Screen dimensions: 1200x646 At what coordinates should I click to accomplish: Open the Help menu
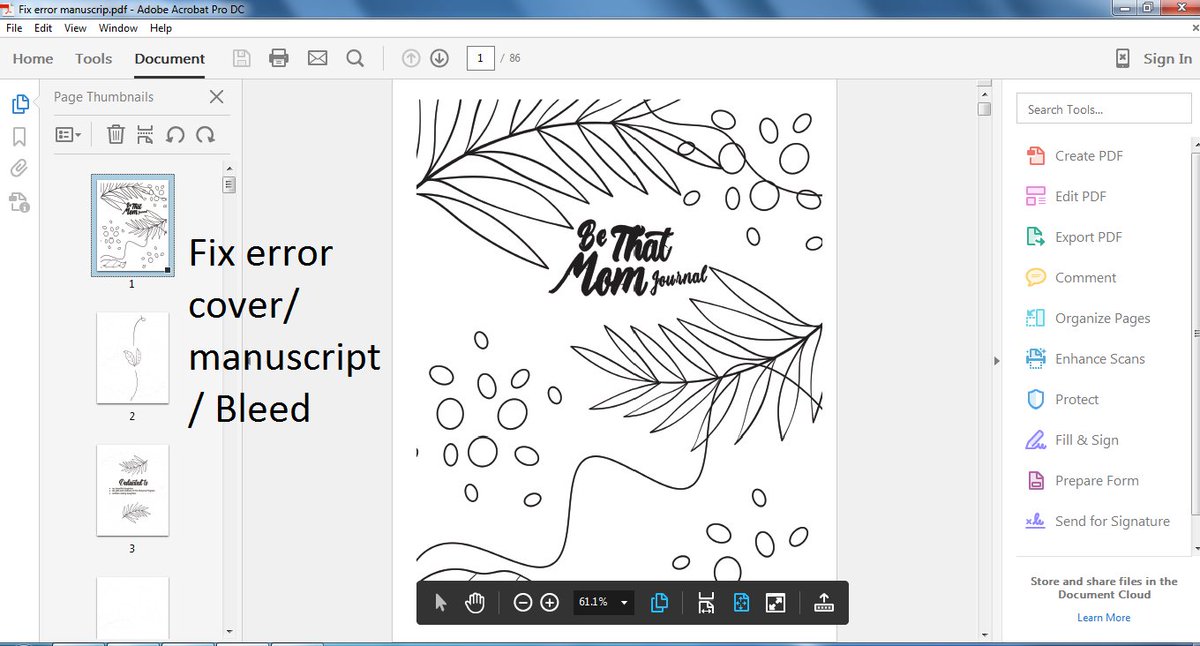tap(161, 28)
